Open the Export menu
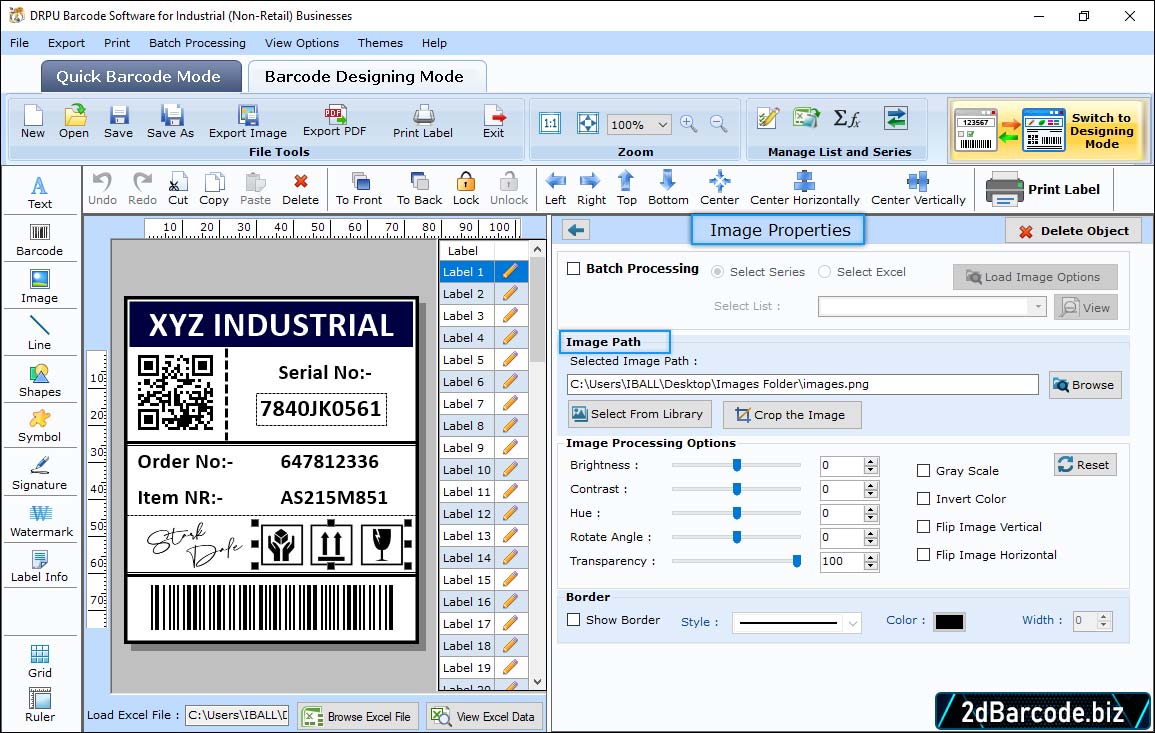Screen dimensions: 1155x733 66,43
